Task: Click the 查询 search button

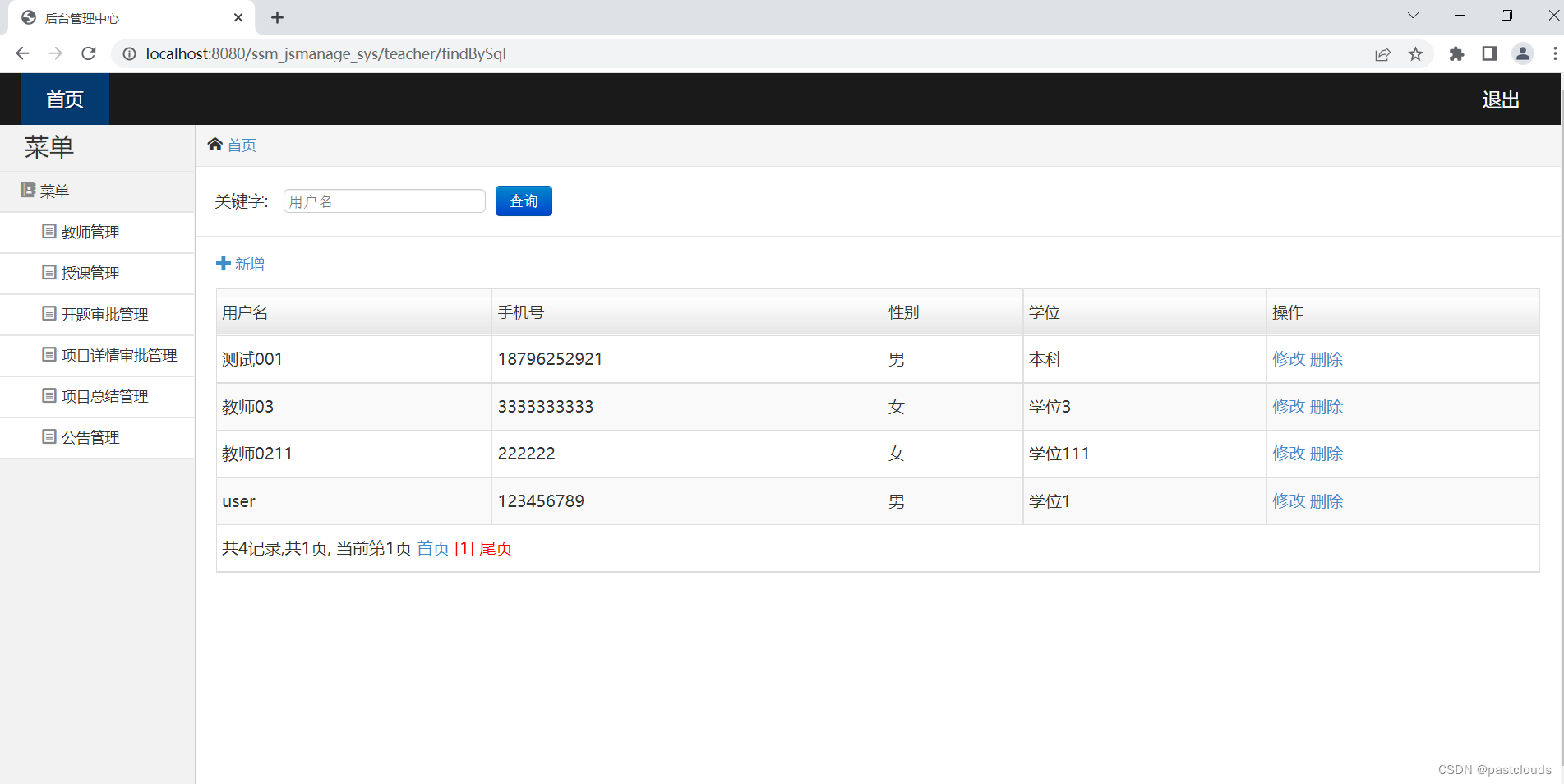Action: click(x=523, y=201)
